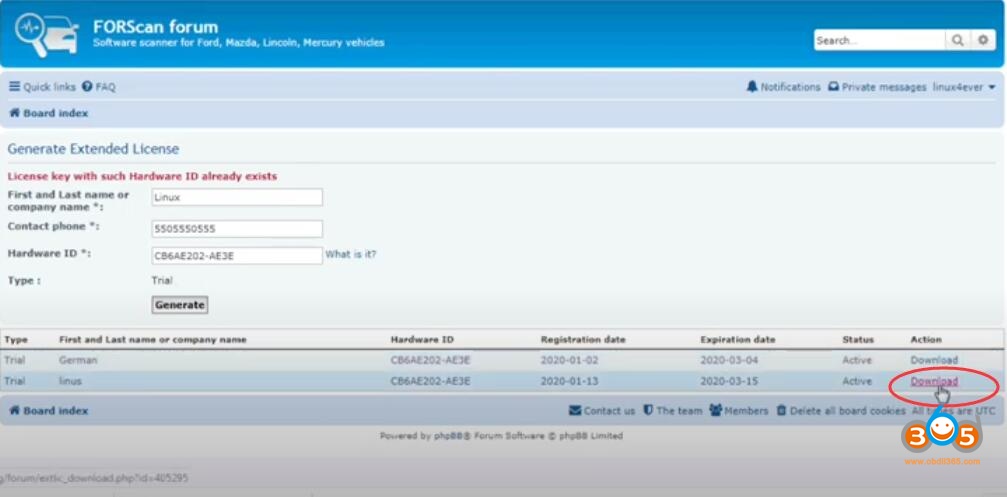Viewport: 1007px width, 497px height.
Task: Click the Quick links hamburger icon
Action: [x=14, y=87]
